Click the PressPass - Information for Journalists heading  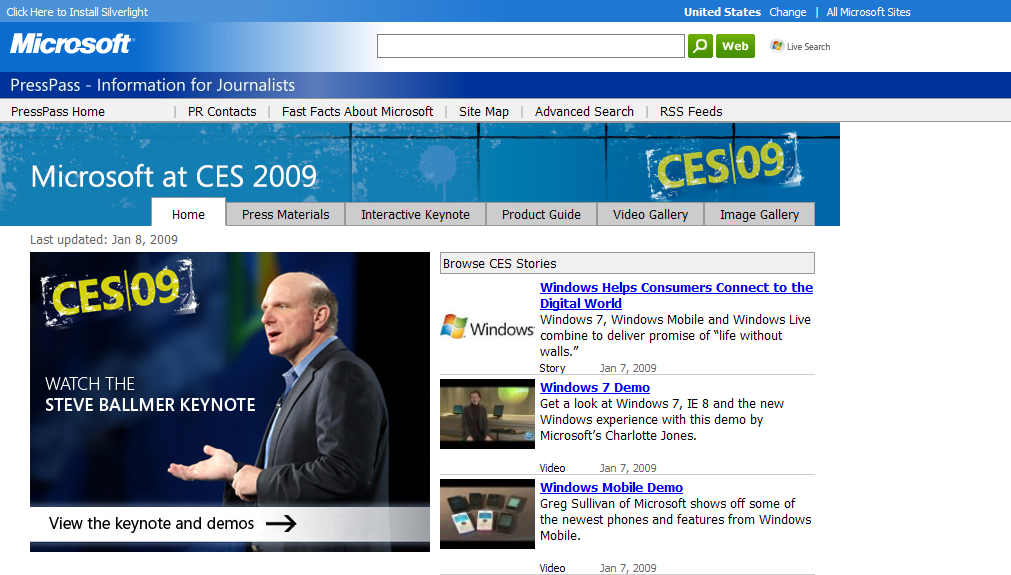coord(152,85)
